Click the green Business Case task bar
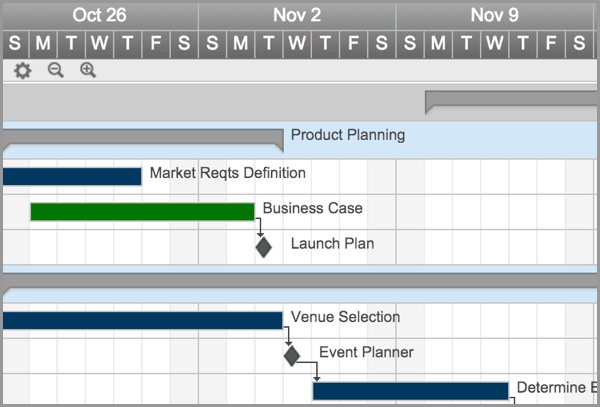The height and width of the screenshot is (407, 600). pos(142,211)
